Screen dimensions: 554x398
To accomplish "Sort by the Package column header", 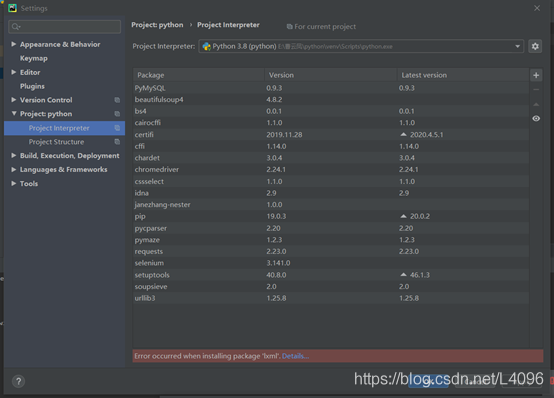I will 199,75.
